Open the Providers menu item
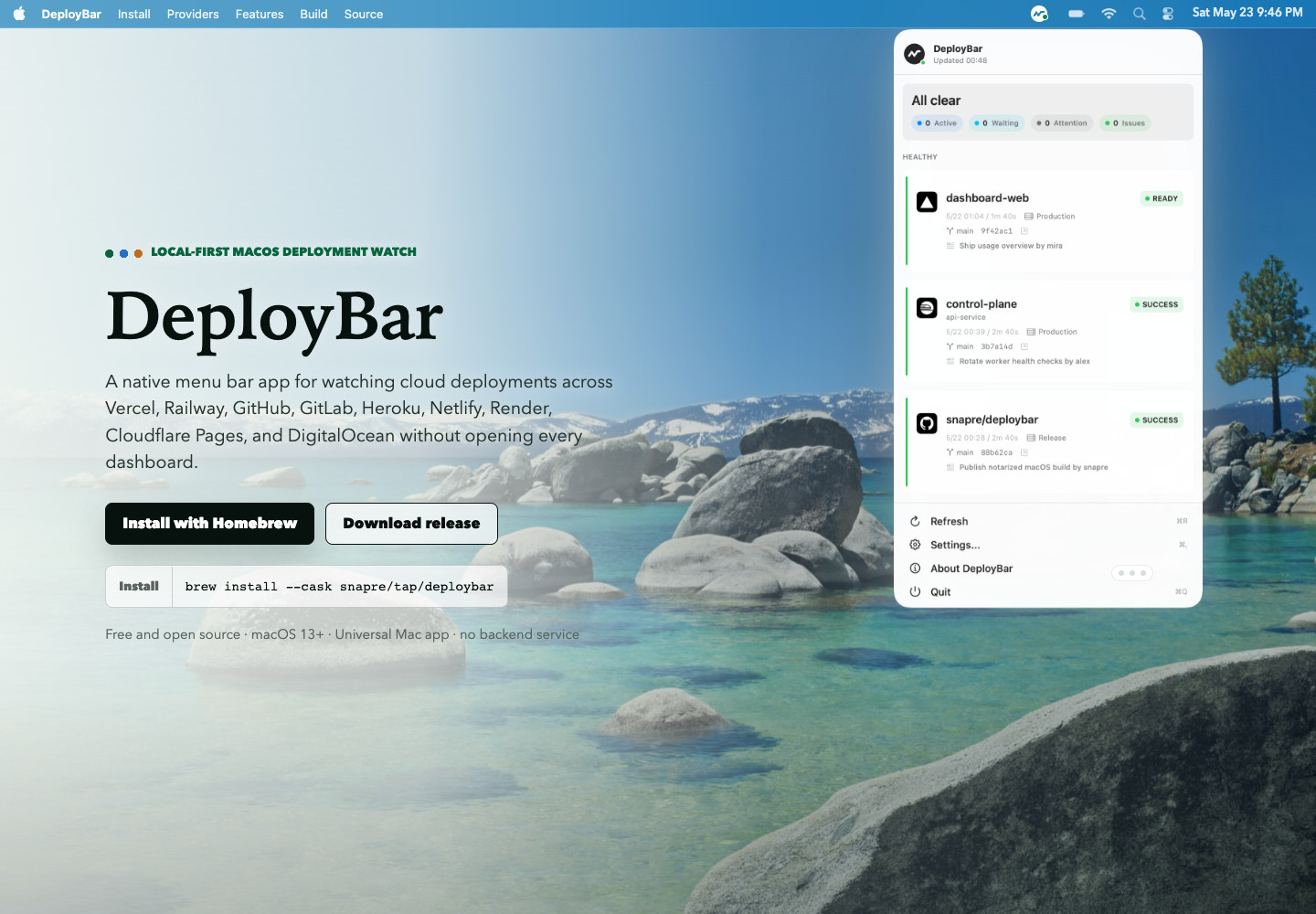This screenshot has width=1316, height=914. pos(193,14)
